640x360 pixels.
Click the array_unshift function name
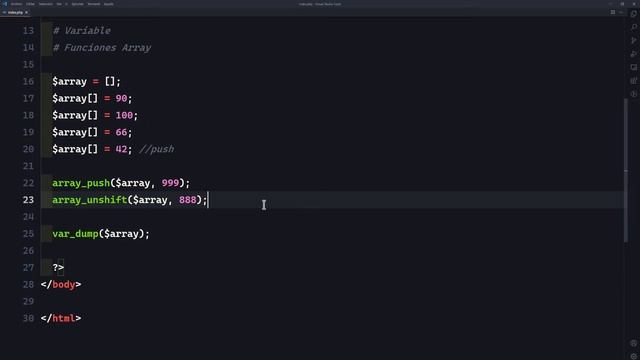pos(89,200)
